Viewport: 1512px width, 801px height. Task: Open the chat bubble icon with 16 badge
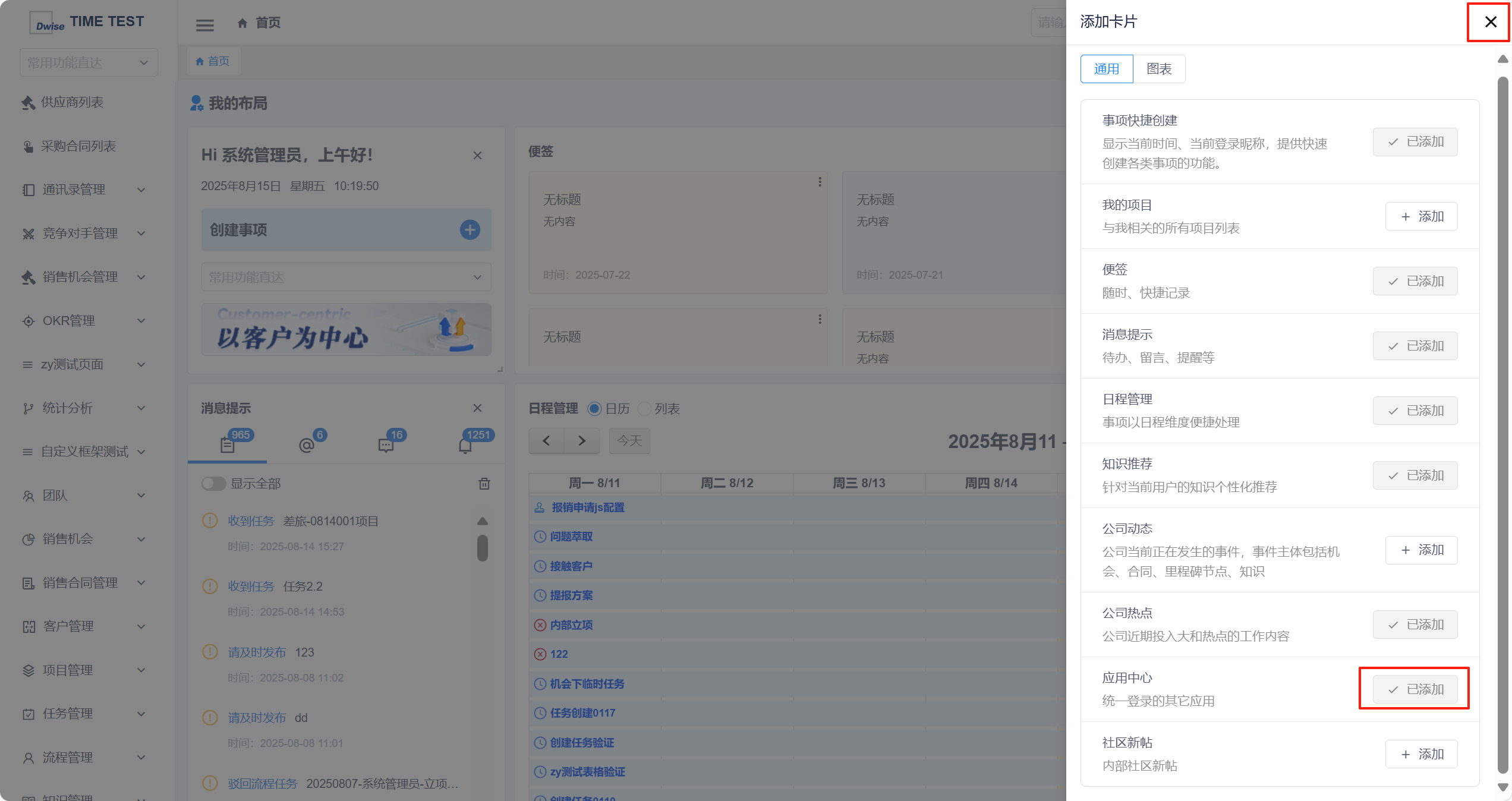pos(386,444)
